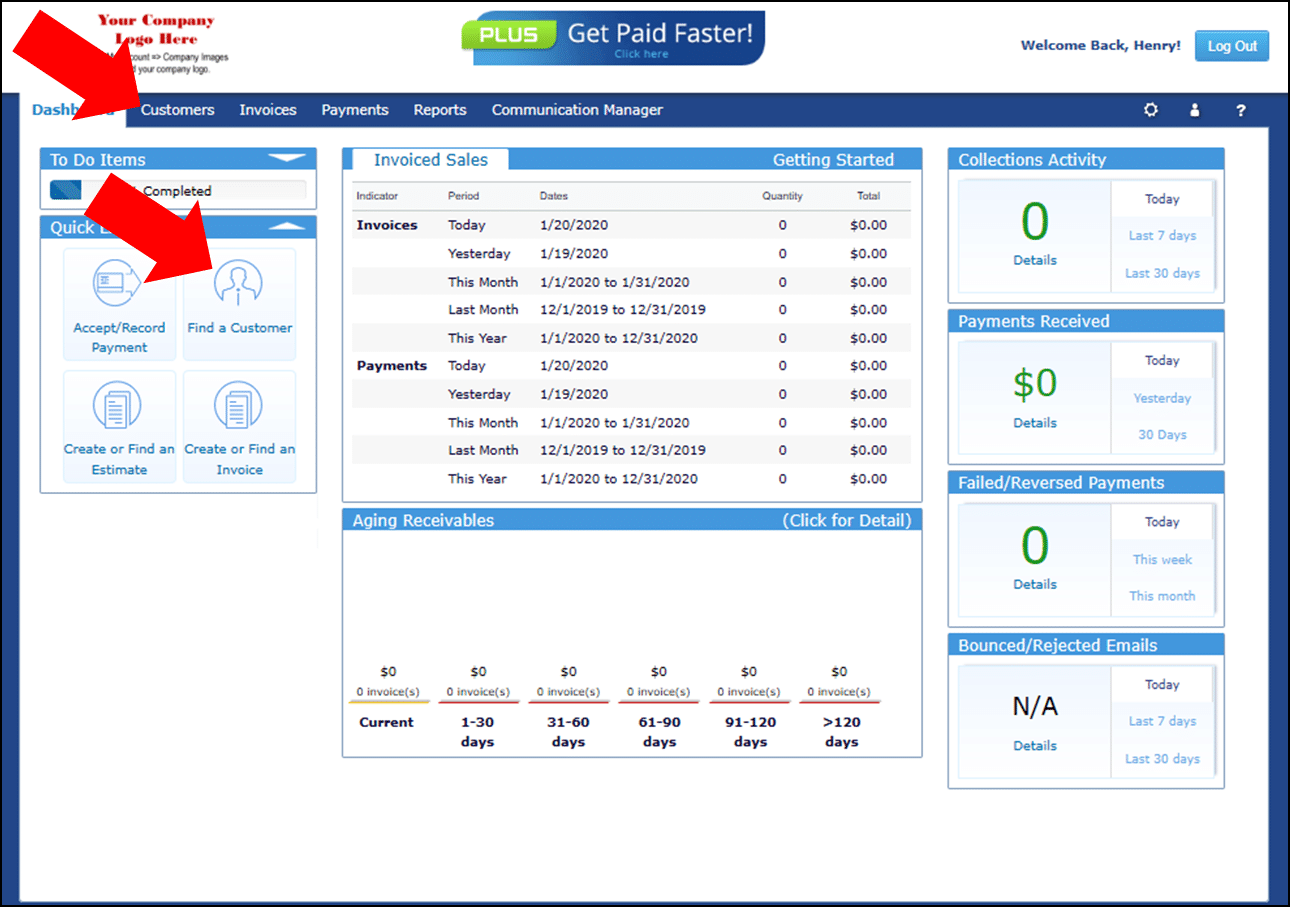Viewport: 1290px width, 907px height.
Task: Click the 1-30 days aging bucket
Action: pyautogui.click(x=478, y=732)
